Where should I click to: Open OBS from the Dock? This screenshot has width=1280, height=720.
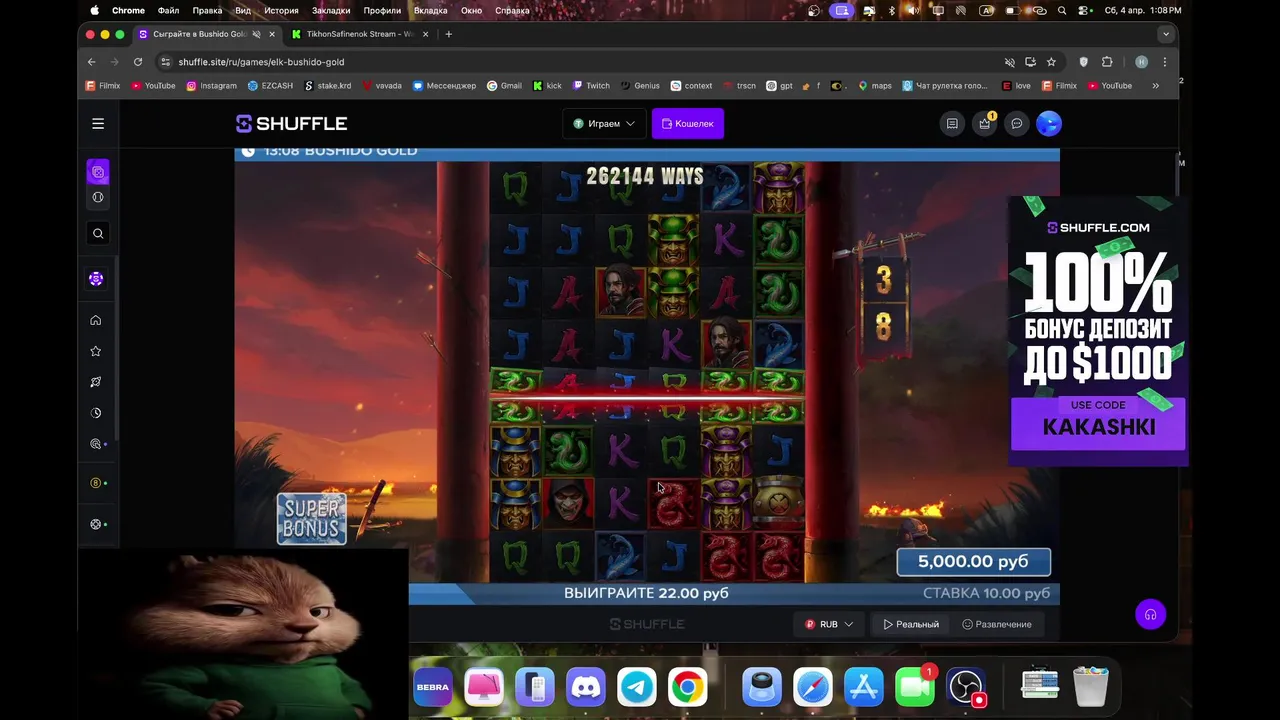967,687
